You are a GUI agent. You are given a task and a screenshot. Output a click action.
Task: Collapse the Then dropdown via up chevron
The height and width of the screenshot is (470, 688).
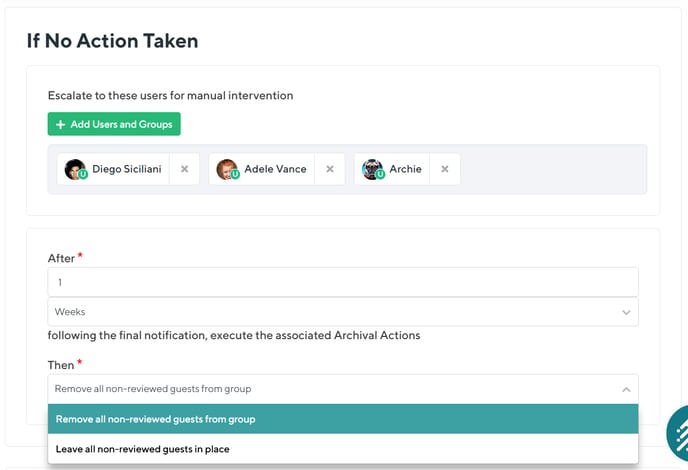tap(626, 388)
